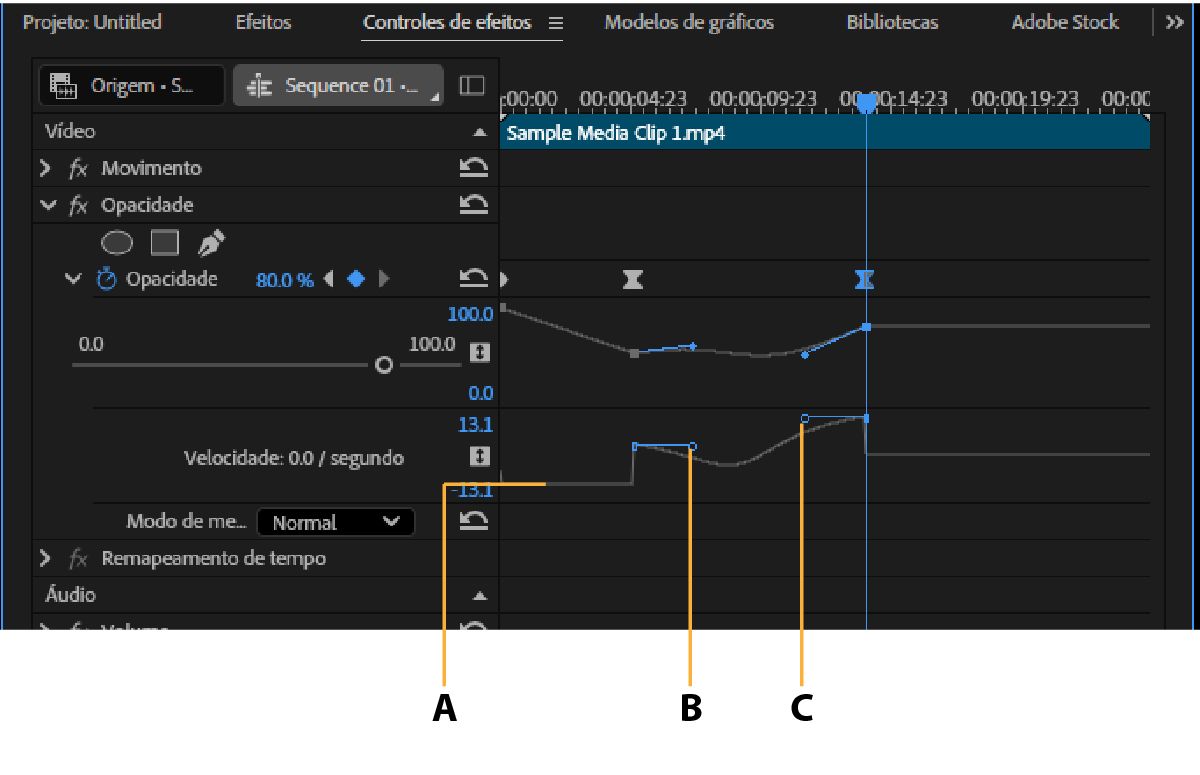This screenshot has width=1200, height=775.
Task: Create a four-point polygon mask
Action: [164, 242]
